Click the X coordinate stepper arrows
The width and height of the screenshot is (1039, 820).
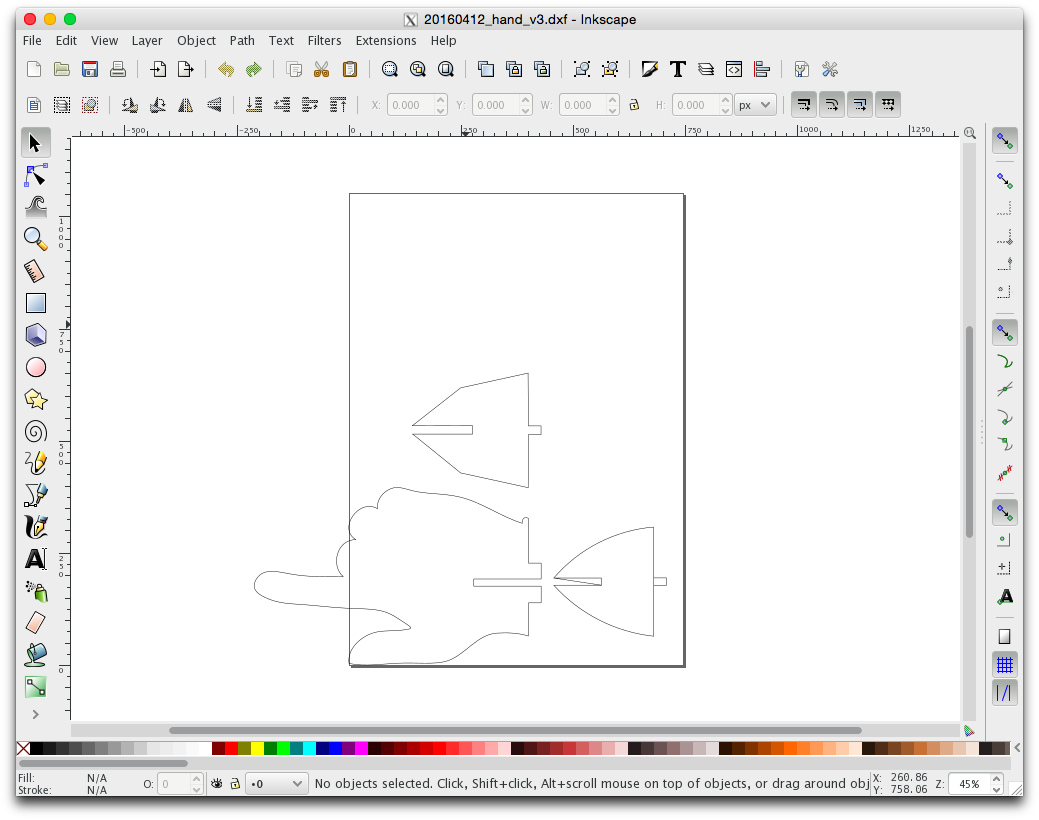point(441,105)
